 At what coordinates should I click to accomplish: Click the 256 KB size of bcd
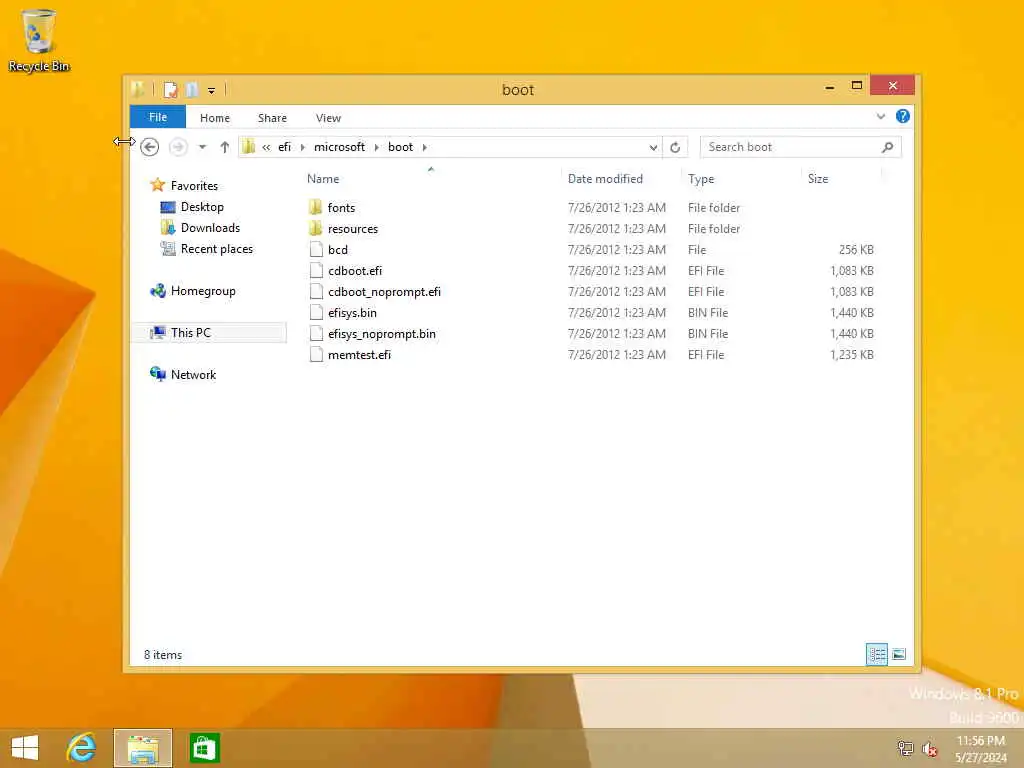856,249
